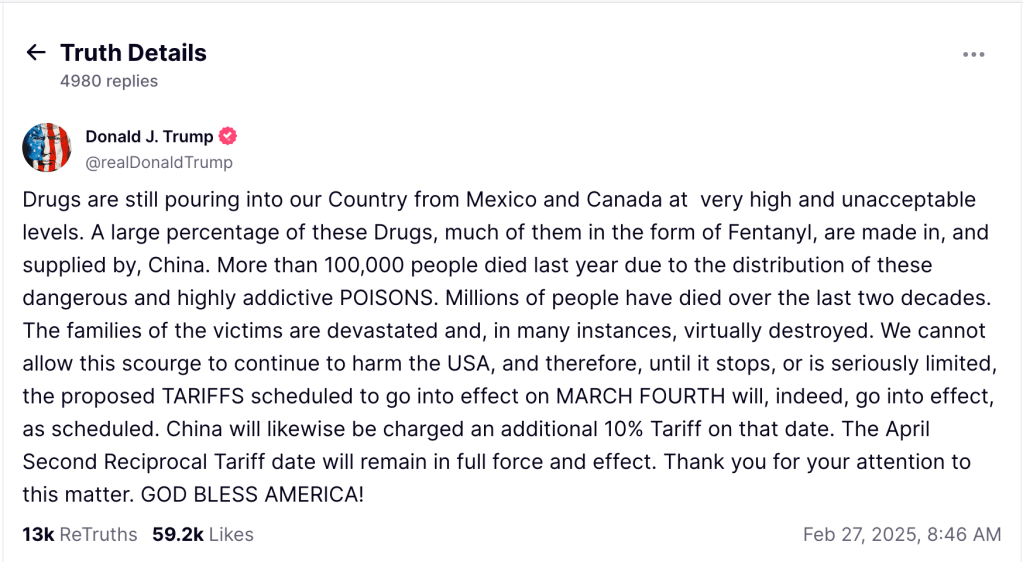The height and width of the screenshot is (562, 1023).
Task: Open the flag-painted profile avatar
Action: pos(47,148)
